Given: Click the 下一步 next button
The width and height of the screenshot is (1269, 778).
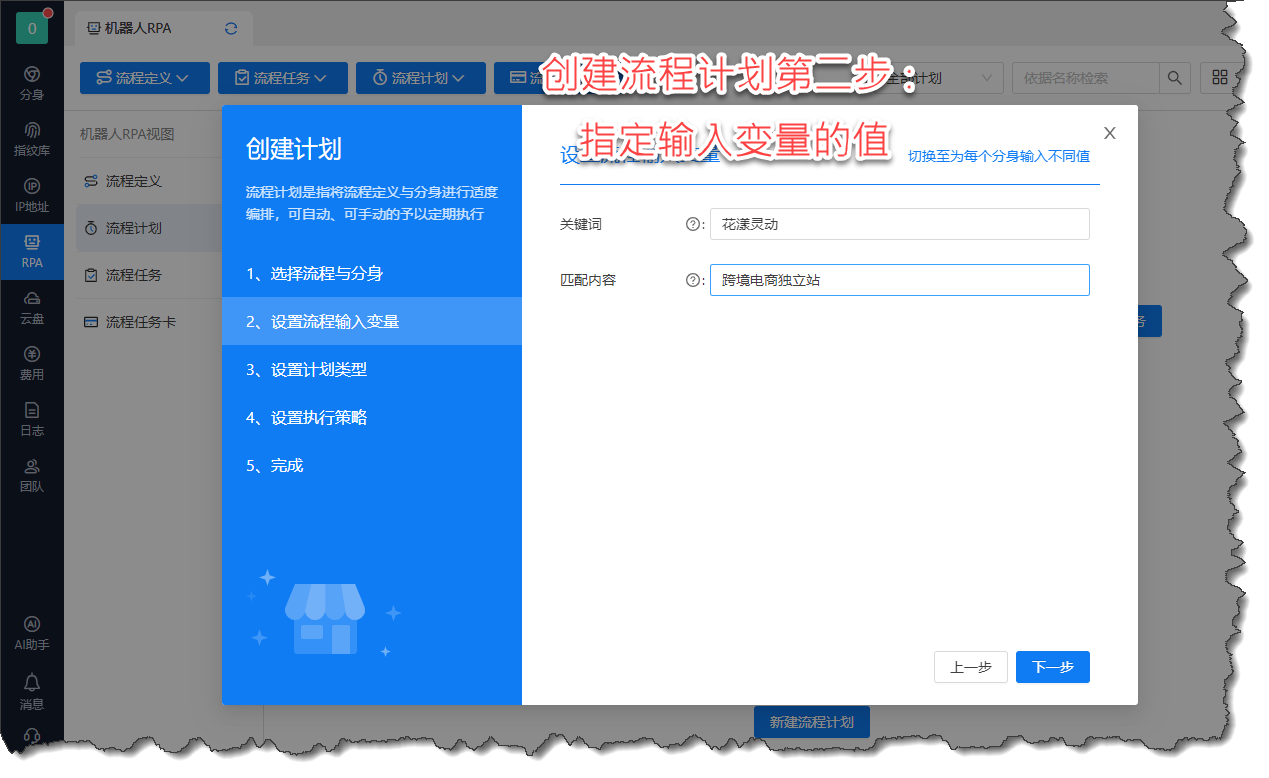Looking at the screenshot, I should point(1052,667).
